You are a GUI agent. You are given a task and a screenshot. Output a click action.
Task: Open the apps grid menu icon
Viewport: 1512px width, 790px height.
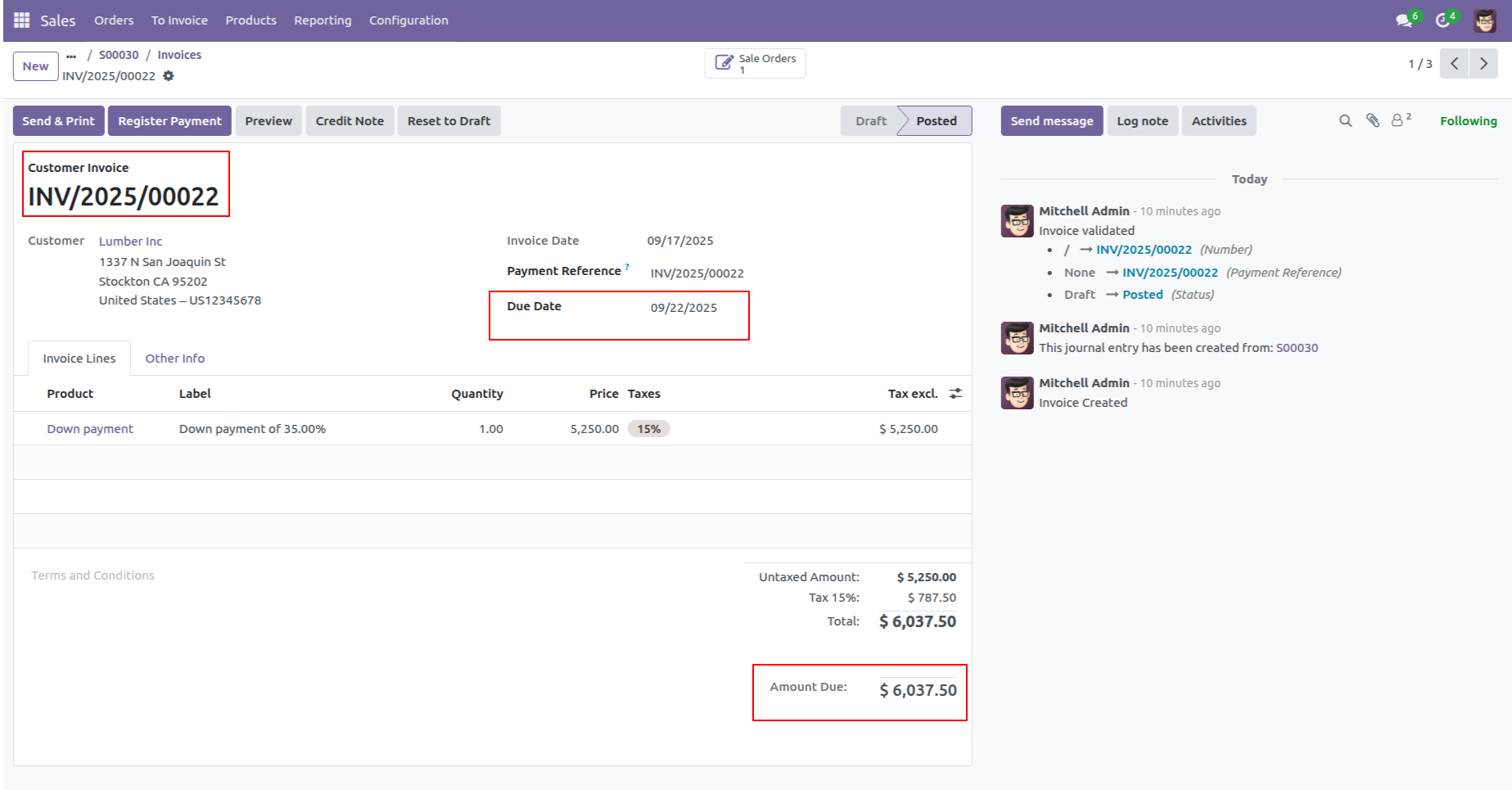click(22, 20)
